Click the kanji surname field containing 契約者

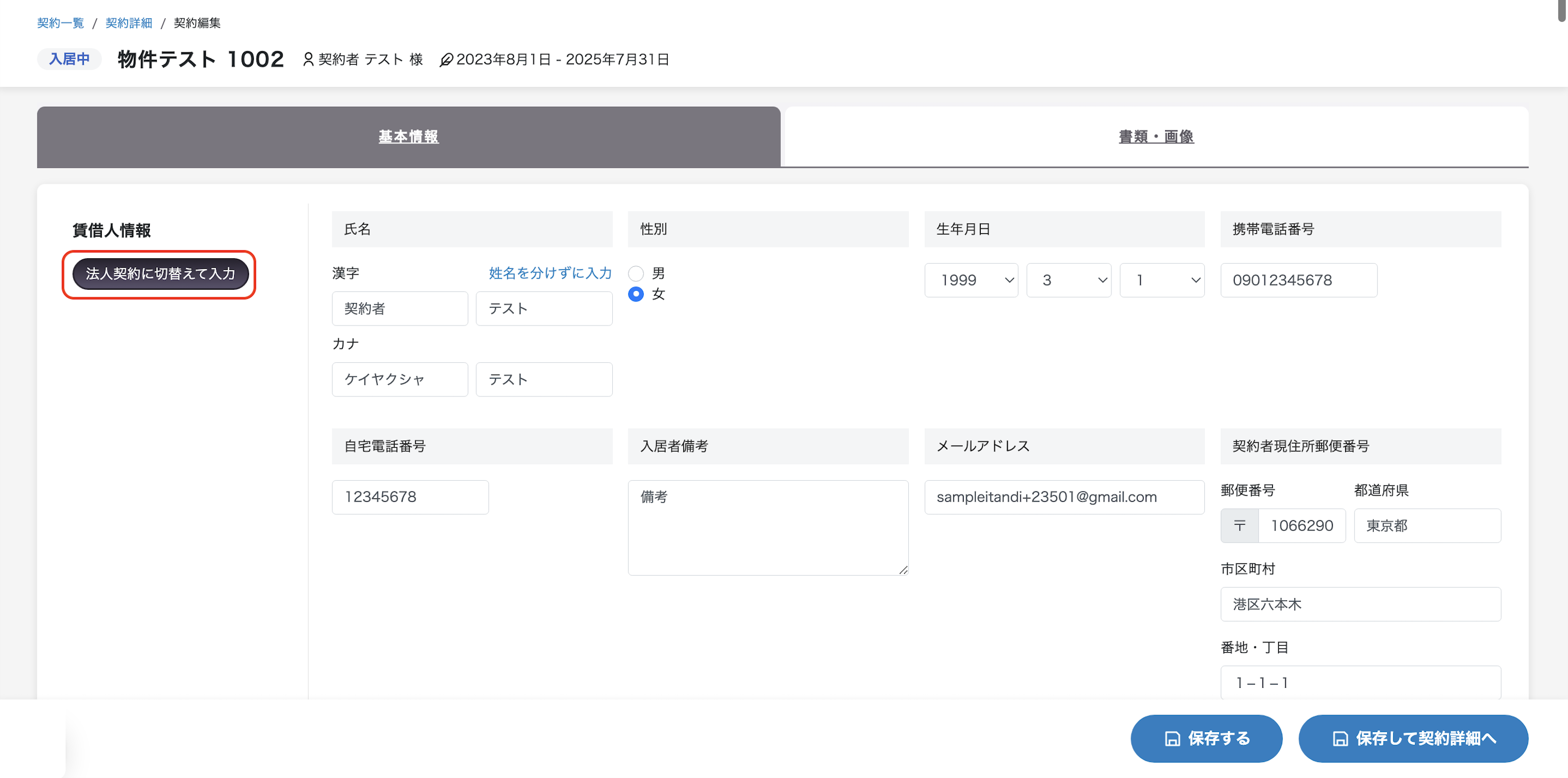point(400,309)
